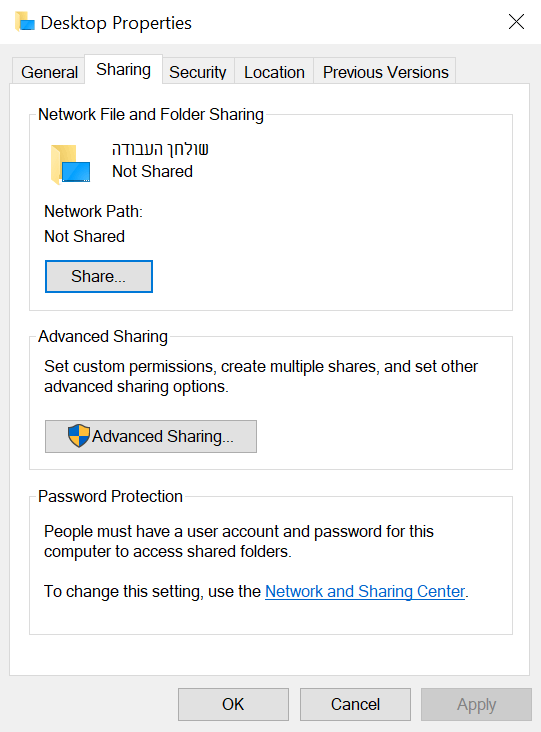Click the Network Path label
This screenshot has height=732, width=541.
(x=93, y=211)
